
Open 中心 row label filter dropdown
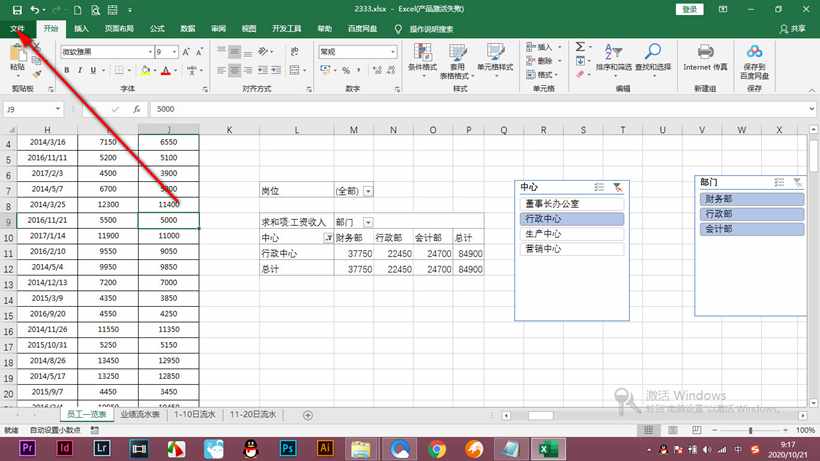click(328, 238)
